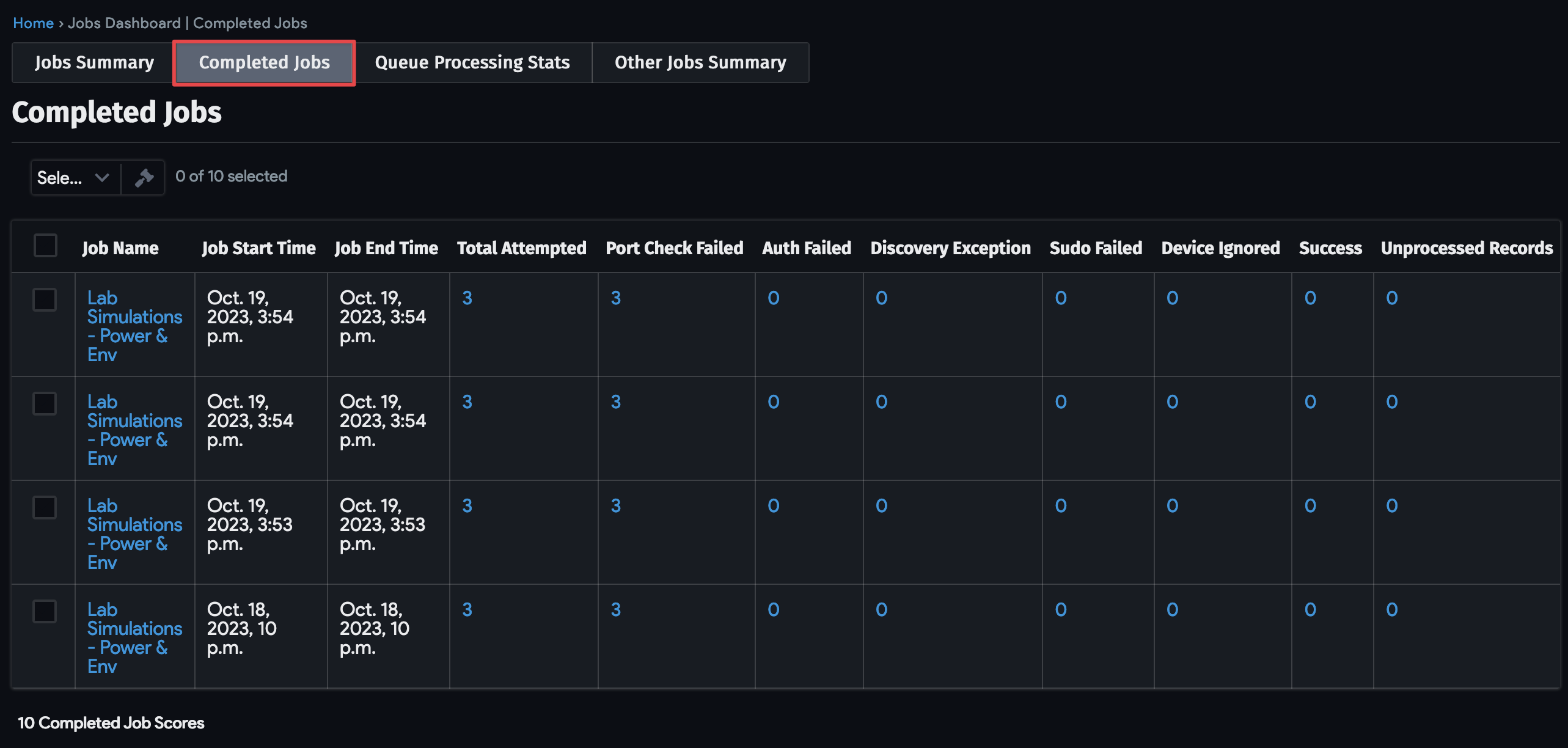Image resolution: width=1568 pixels, height=748 pixels.
Task: Click Port Check Failed 3 in Oct. 18 row
Action: point(616,610)
